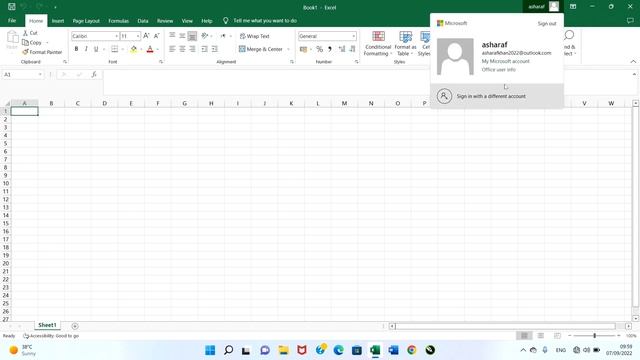The image size is (640, 360).
Task: Apply the Accounting Number Format icon
Action: [x=303, y=49]
